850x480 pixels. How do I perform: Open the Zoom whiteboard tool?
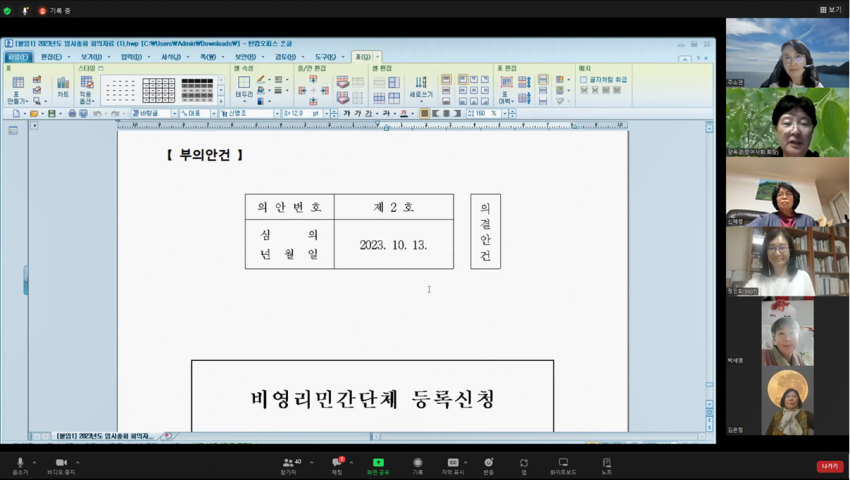pyautogui.click(x=563, y=463)
